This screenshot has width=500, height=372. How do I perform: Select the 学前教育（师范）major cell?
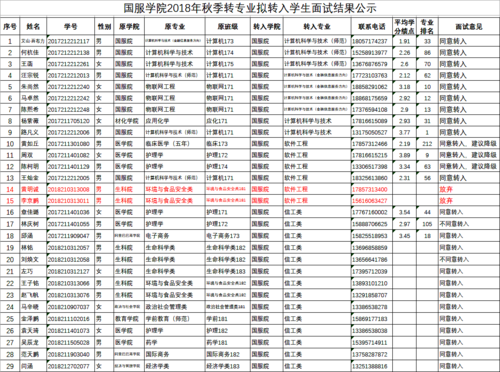(x=175, y=319)
